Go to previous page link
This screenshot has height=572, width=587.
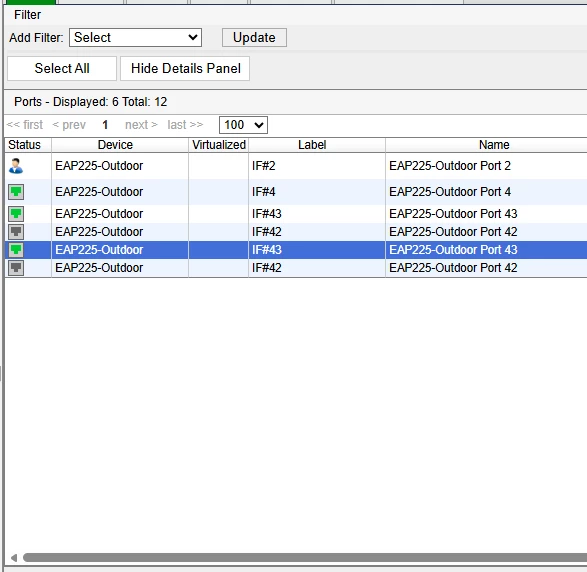[x=69, y=125]
